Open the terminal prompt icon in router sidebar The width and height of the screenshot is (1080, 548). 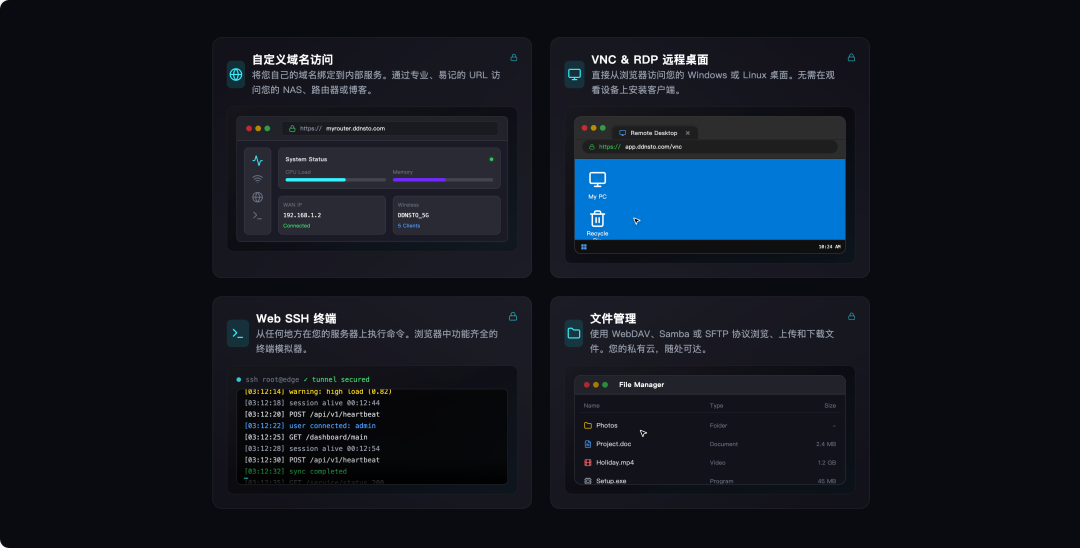coord(257,215)
